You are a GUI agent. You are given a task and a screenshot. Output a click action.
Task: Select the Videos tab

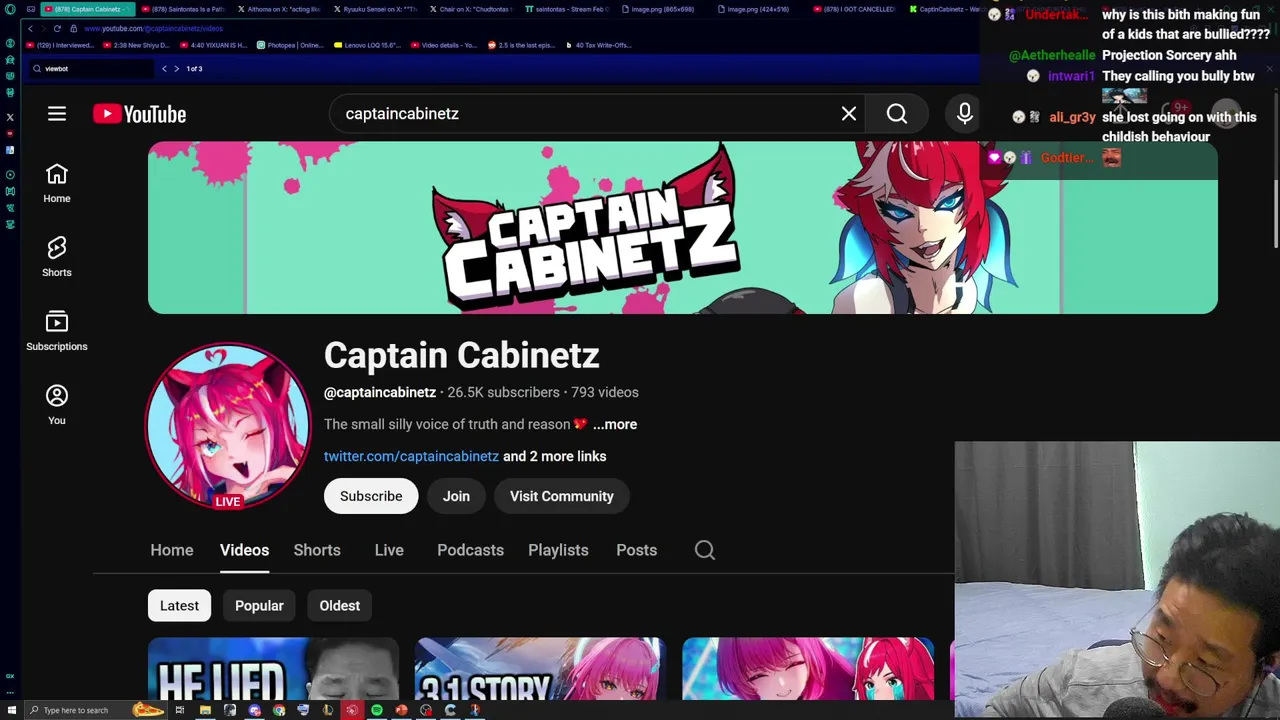[x=244, y=550]
